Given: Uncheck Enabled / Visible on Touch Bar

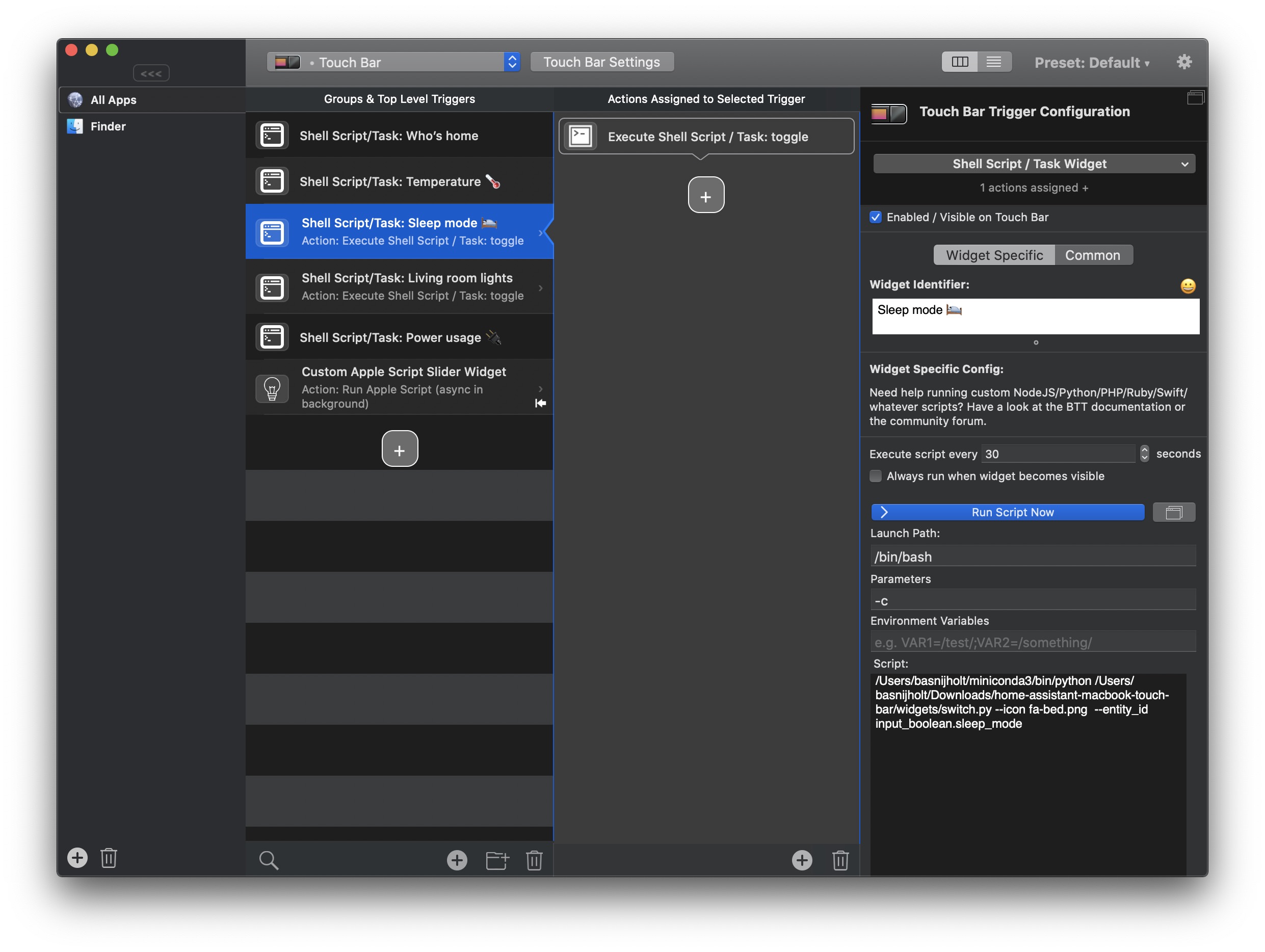Looking at the screenshot, I should click(876, 217).
